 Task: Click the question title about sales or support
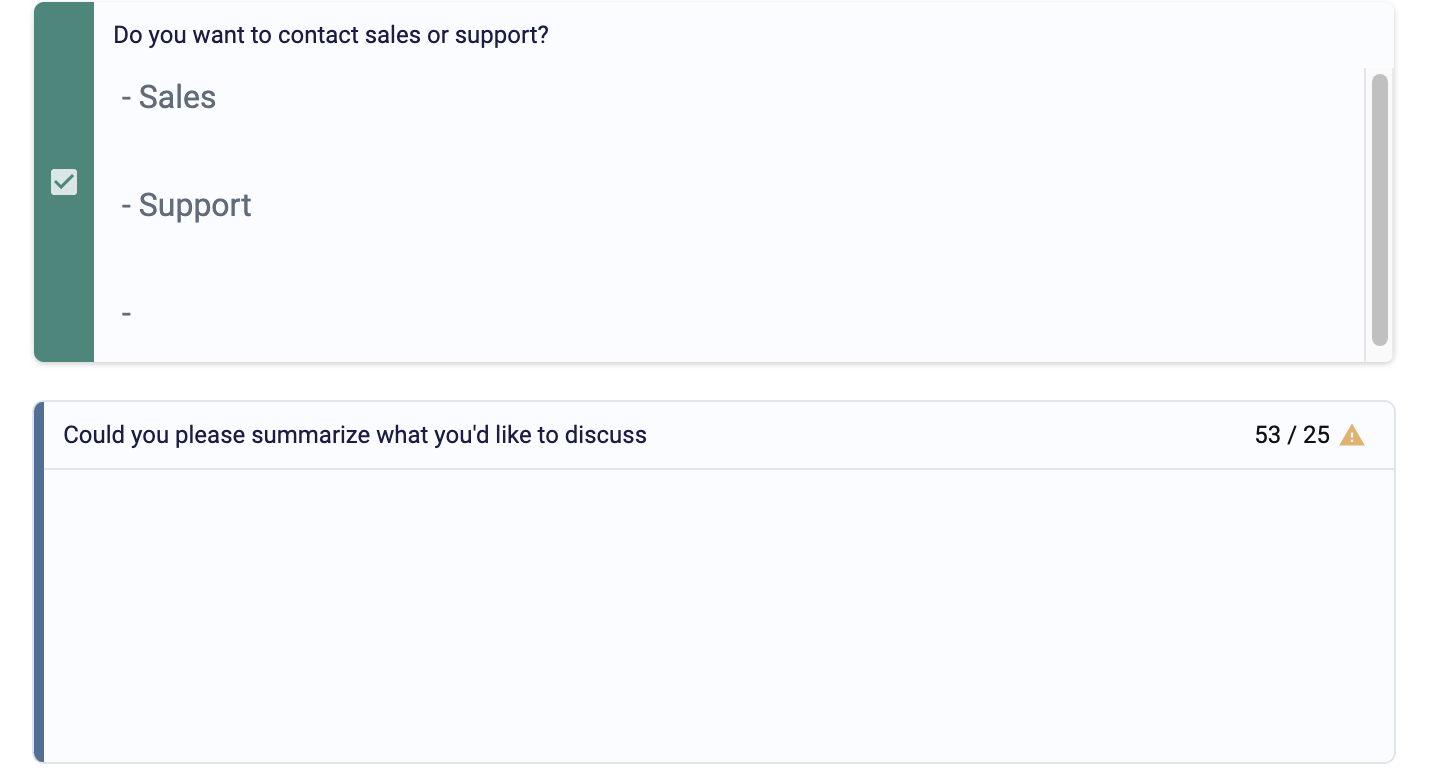click(x=330, y=35)
